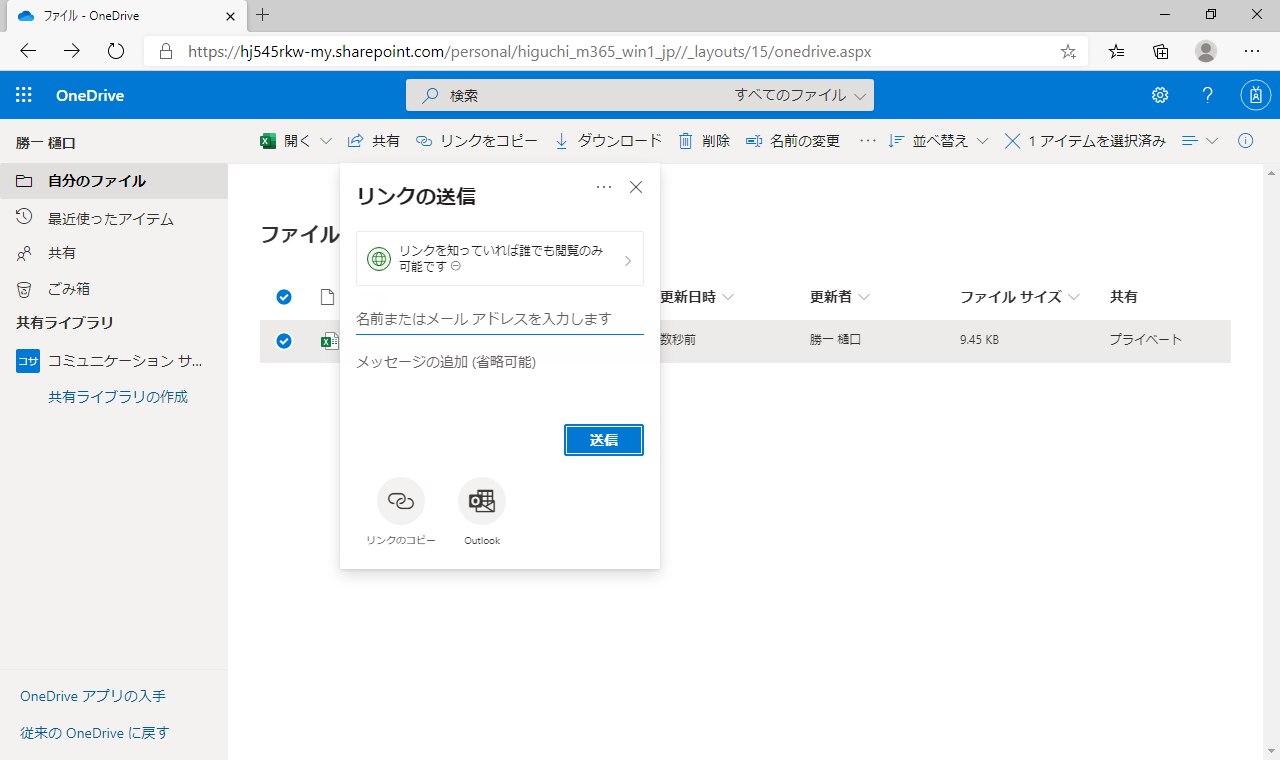Viewport: 1280px width, 760px height.
Task: Open more options ellipsis in Send link dialog
Action: pos(604,187)
